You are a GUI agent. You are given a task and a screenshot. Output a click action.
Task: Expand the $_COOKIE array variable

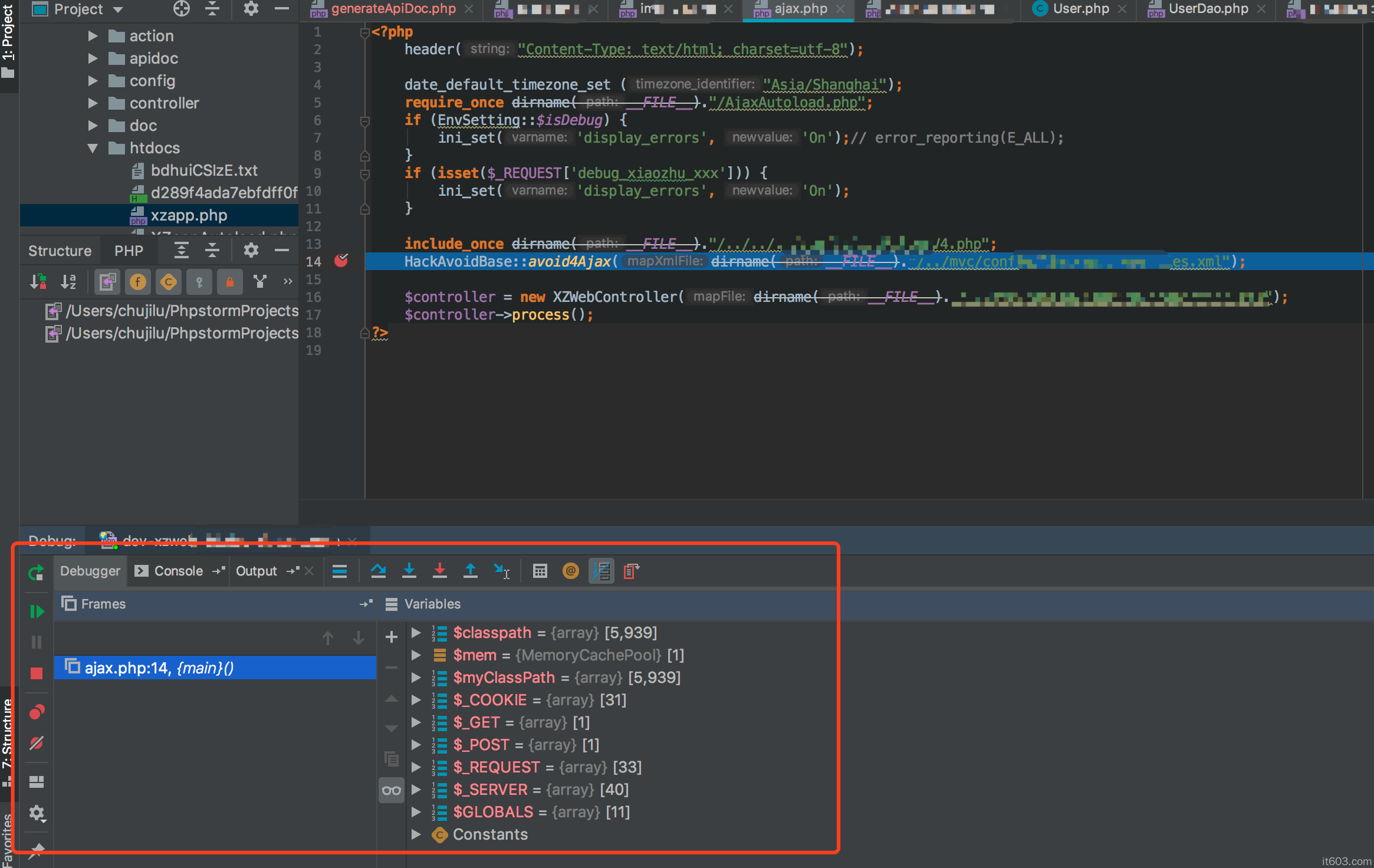point(416,700)
